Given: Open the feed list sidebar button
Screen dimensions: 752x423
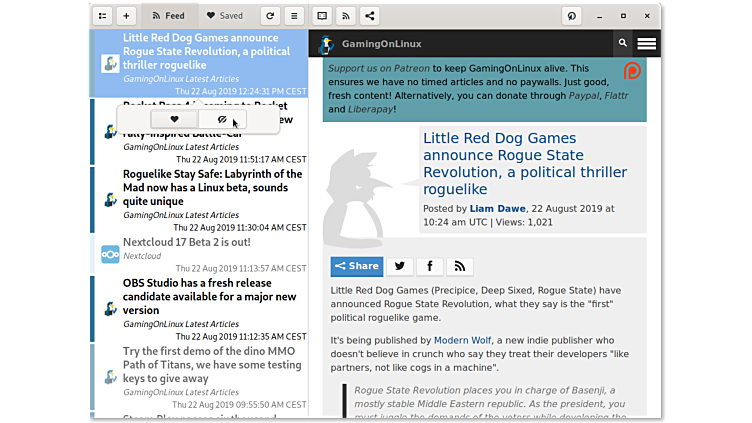Looking at the screenshot, I should (x=102, y=16).
